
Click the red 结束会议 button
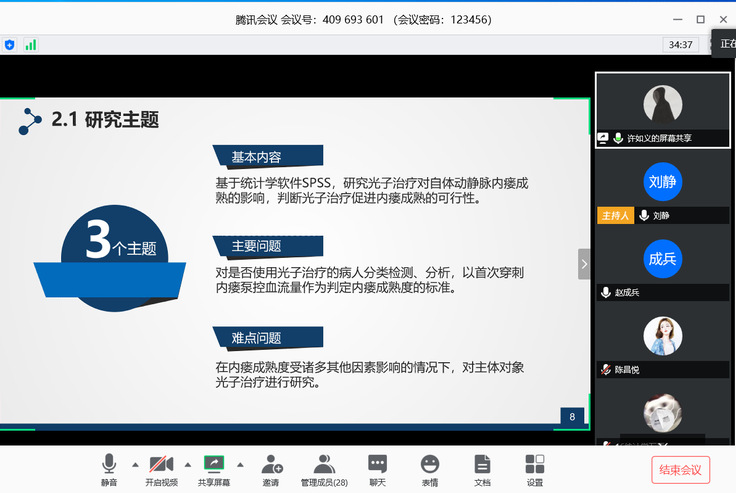tap(680, 469)
